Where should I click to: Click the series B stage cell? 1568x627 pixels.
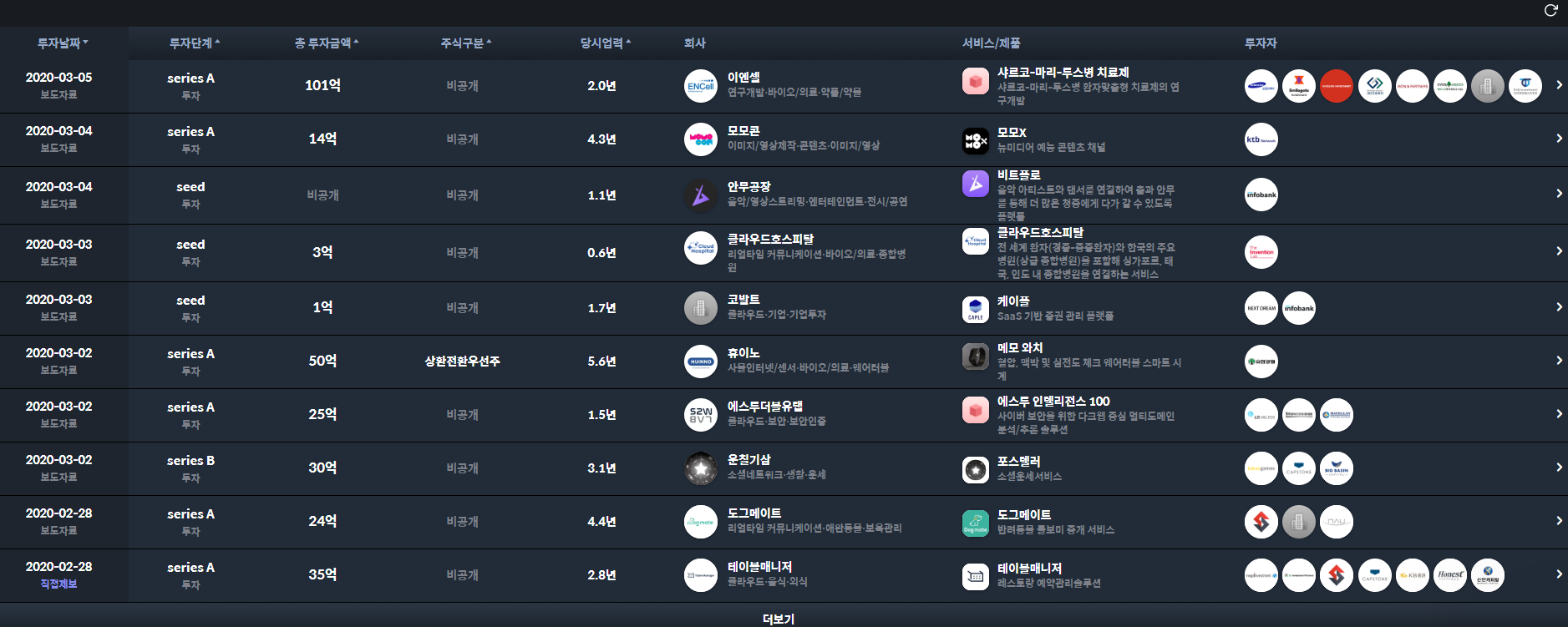click(190, 460)
